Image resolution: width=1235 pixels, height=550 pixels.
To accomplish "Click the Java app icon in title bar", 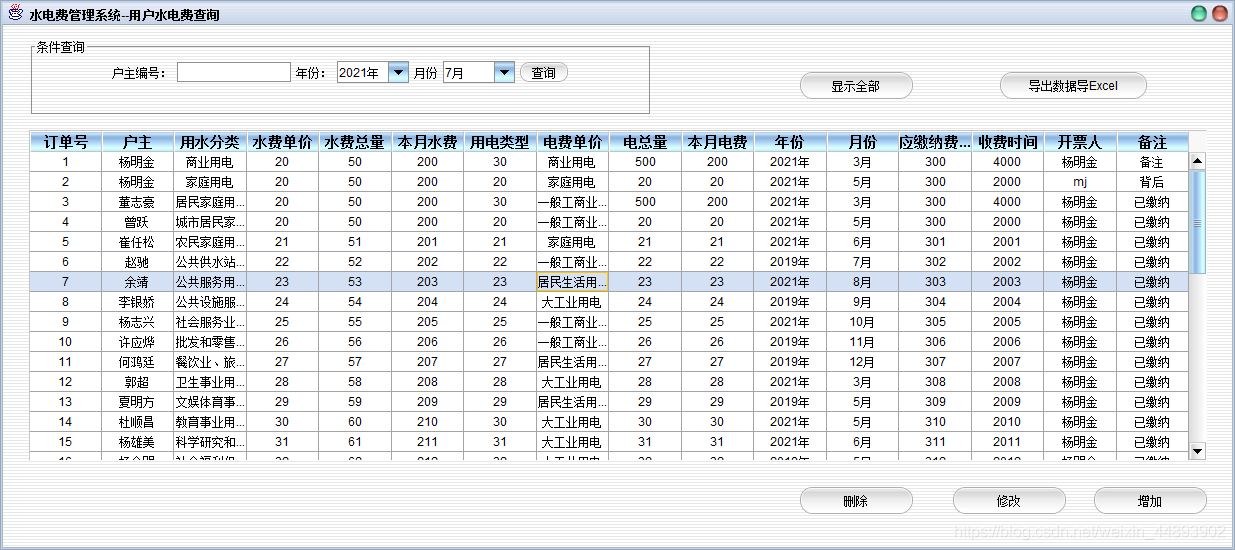I will tap(14, 14).
